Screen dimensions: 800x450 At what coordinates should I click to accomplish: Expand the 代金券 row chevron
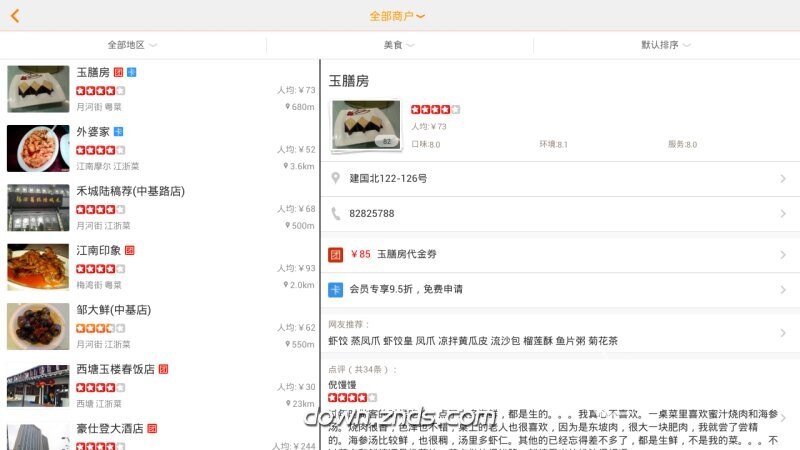(x=783, y=254)
